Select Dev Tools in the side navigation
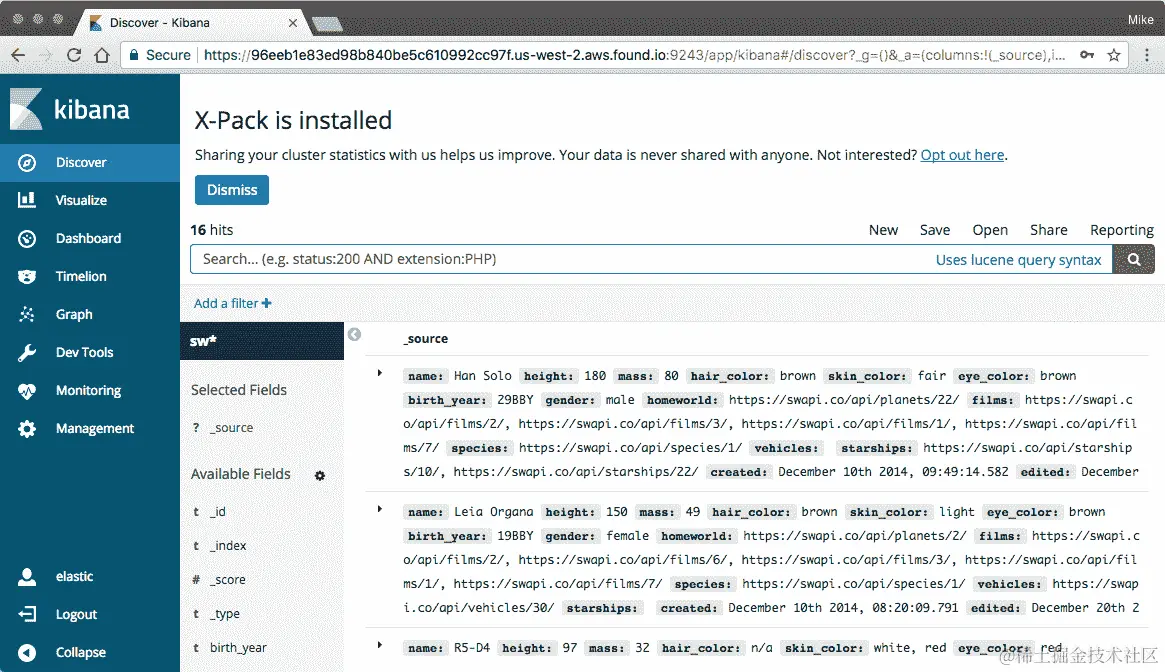Image resolution: width=1165 pixels, height=672 pixels. (x=90, y=352)
